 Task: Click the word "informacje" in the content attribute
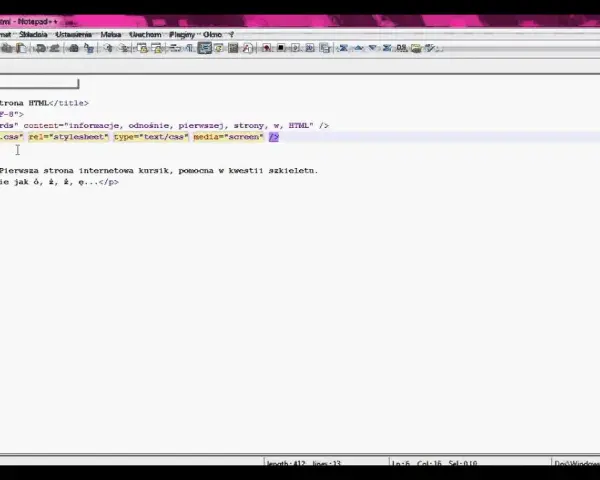pyautogui.click(x=94, y=126)
